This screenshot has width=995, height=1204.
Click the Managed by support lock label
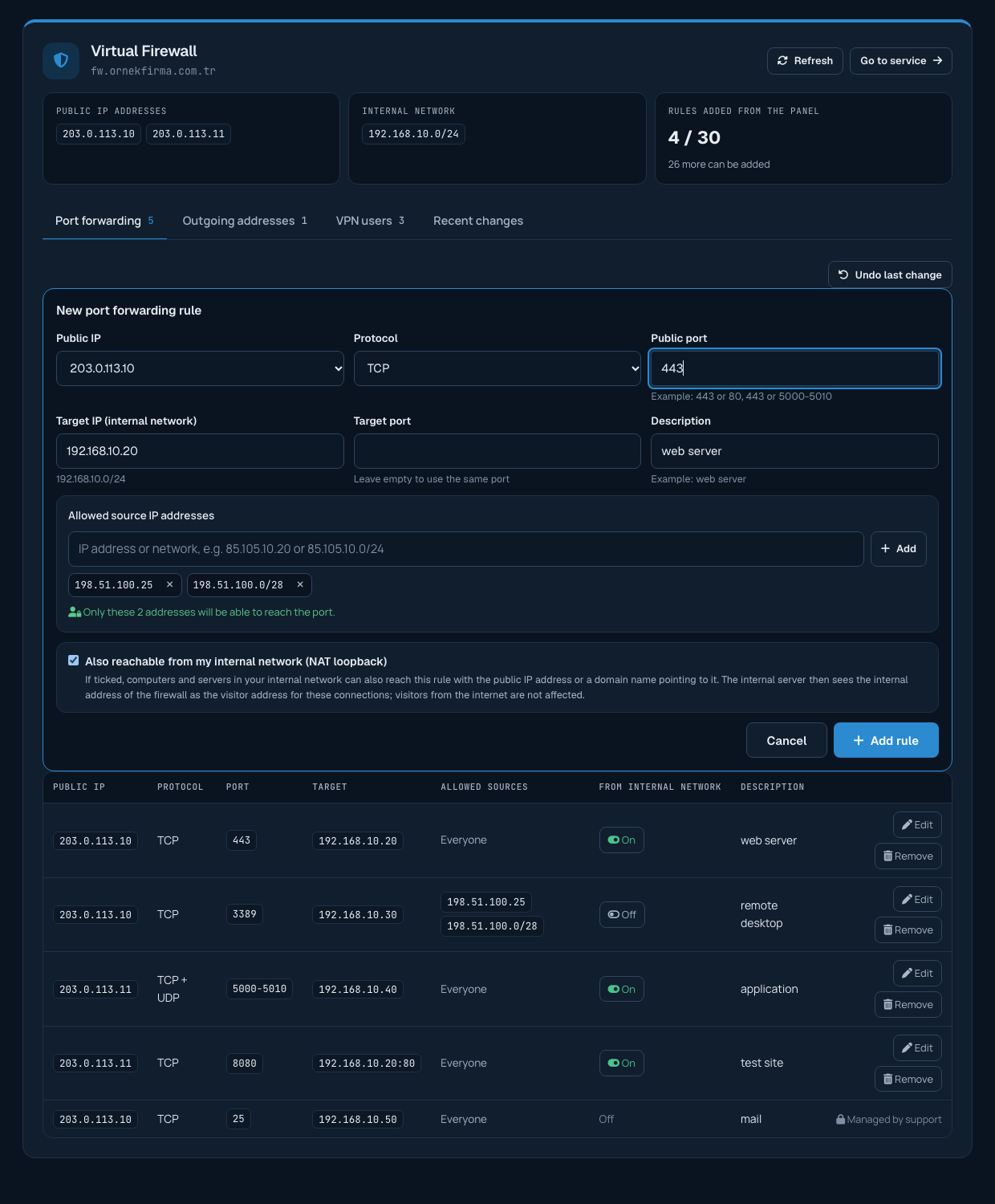[x=889, y=1119]
